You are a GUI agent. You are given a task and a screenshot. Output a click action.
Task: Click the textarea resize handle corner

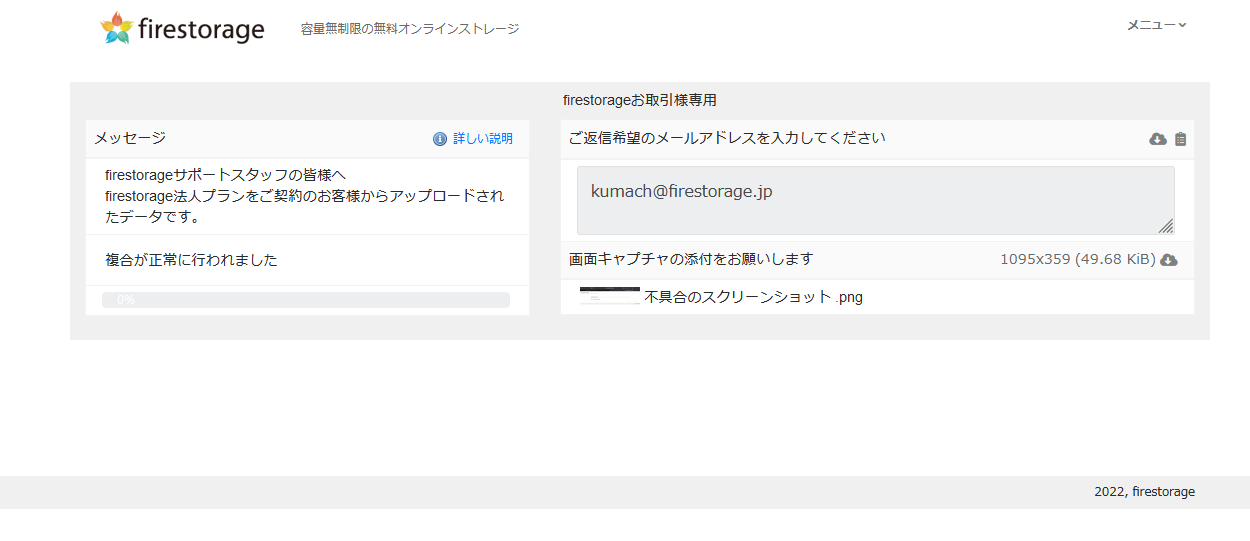(x=1166, y=227)
